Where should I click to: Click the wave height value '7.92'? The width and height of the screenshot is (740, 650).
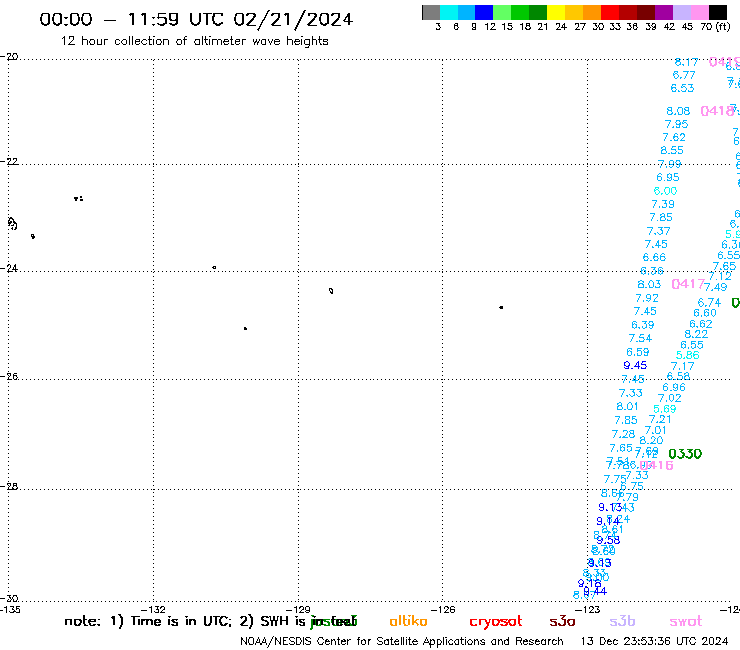(x=647, y=298)
